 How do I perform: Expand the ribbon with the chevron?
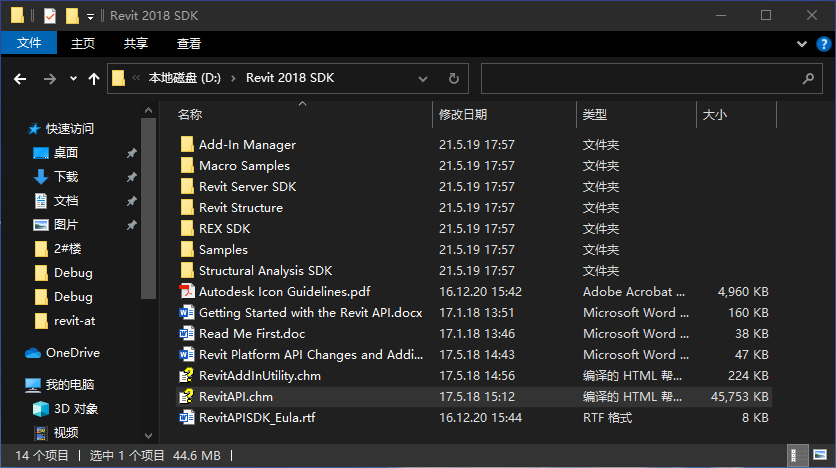pyautogui.click(x=802, y=44)
